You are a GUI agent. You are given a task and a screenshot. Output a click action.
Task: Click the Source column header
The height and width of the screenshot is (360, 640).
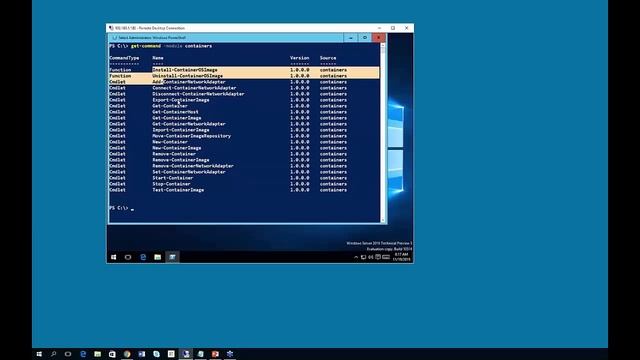[328, 58]
